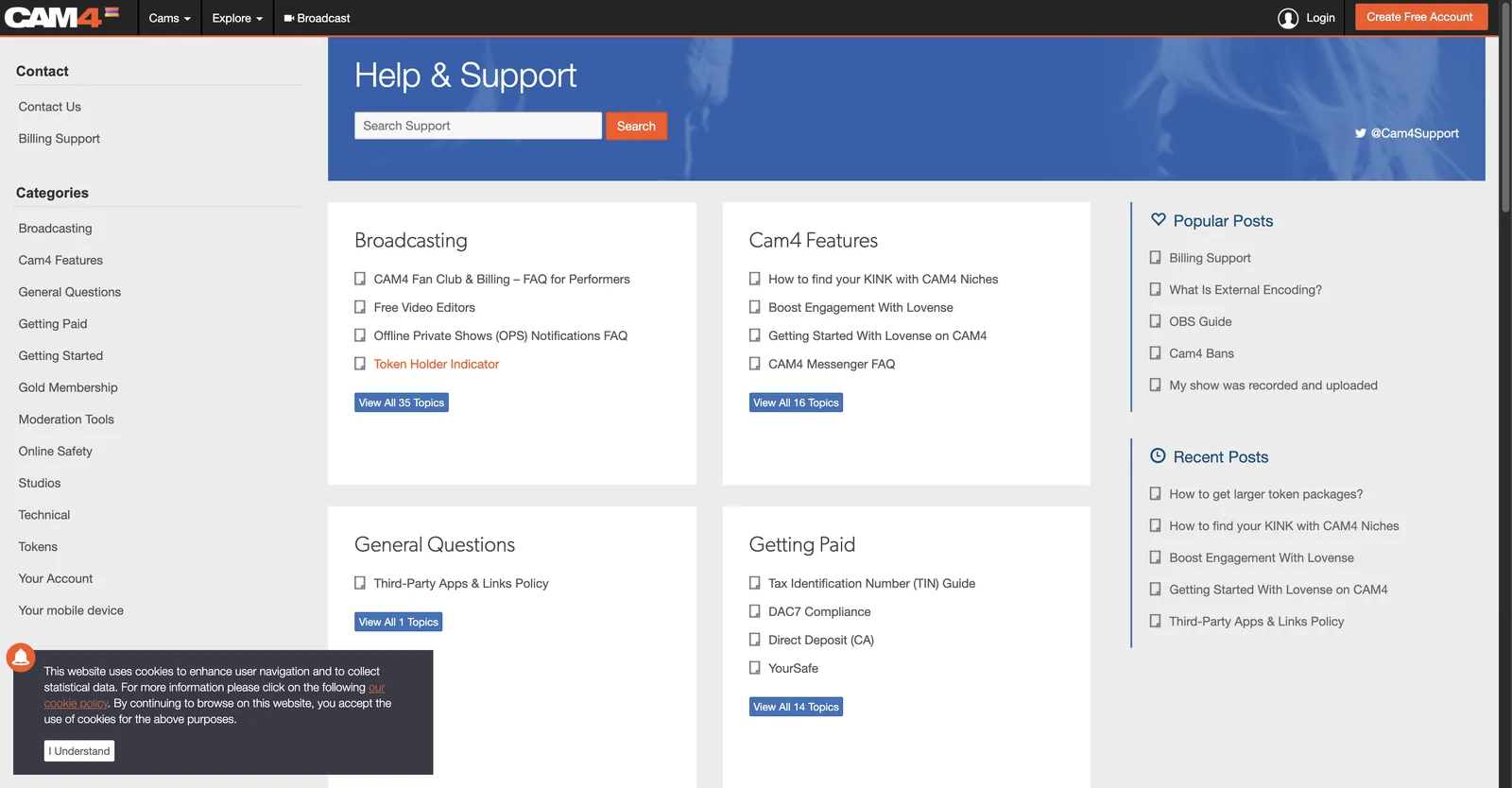Select Moderation Tools category
This screenshot has width=1512, height=788.
coord(66,420)
